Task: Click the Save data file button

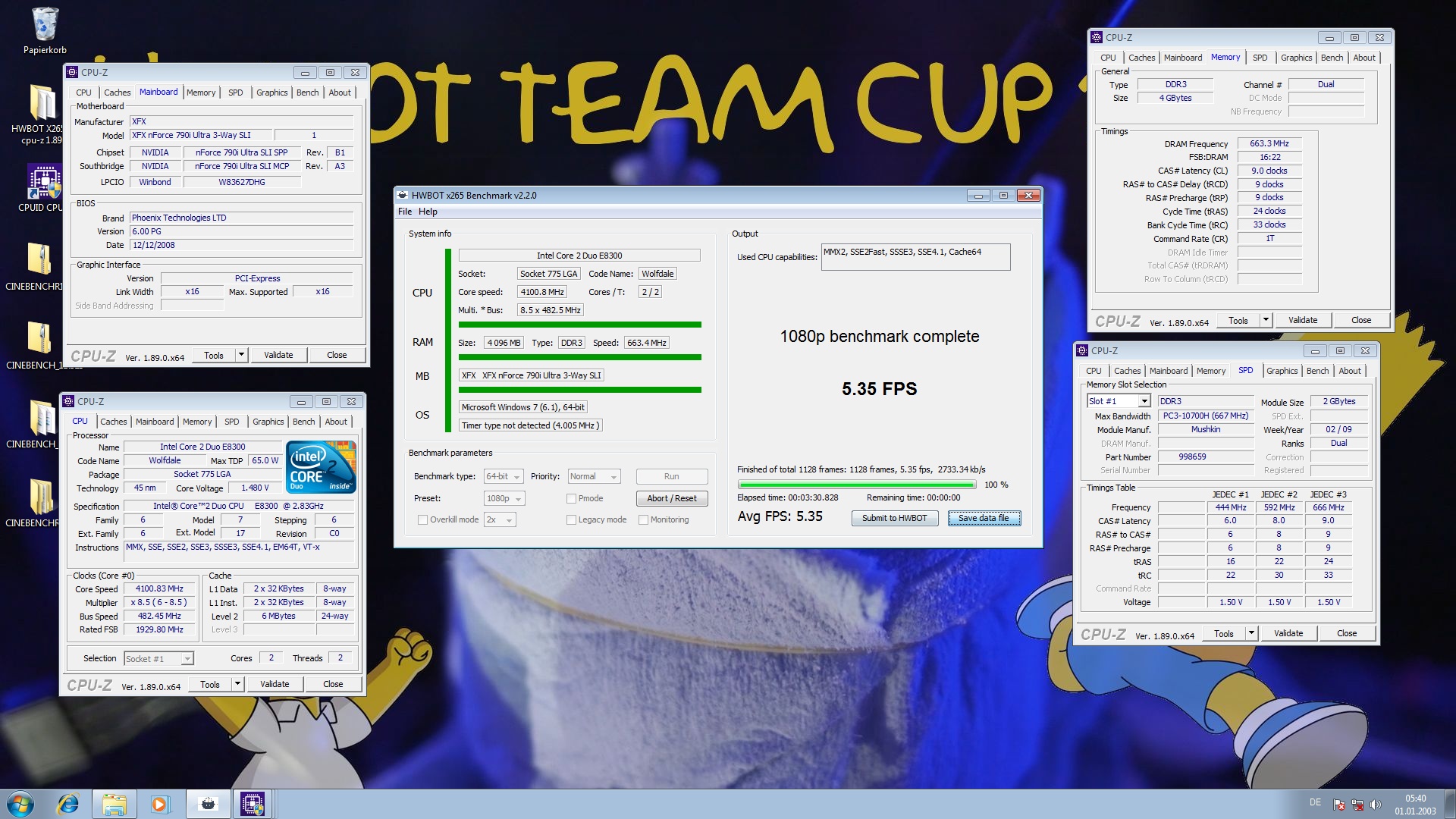Action: [984, 518]
